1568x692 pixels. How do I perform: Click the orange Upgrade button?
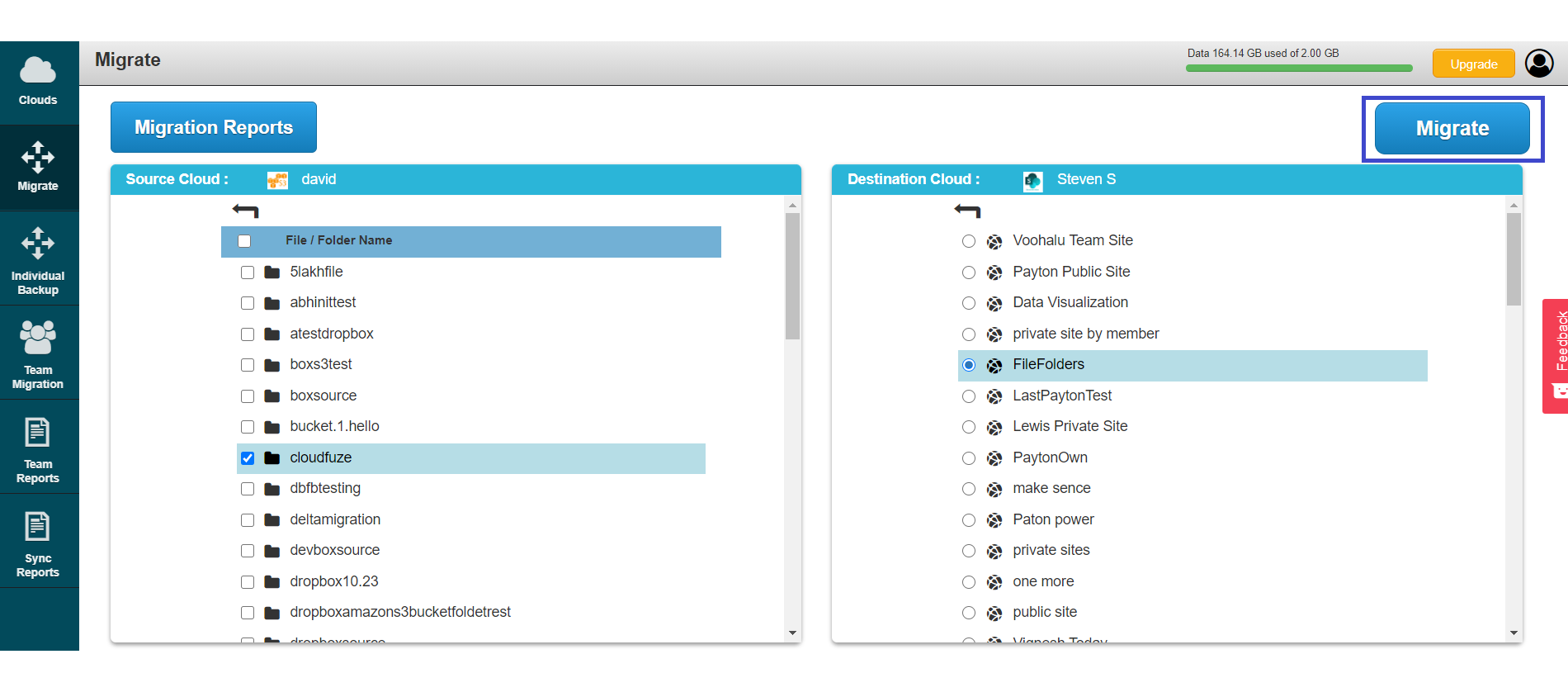[x=1474, y=64]
